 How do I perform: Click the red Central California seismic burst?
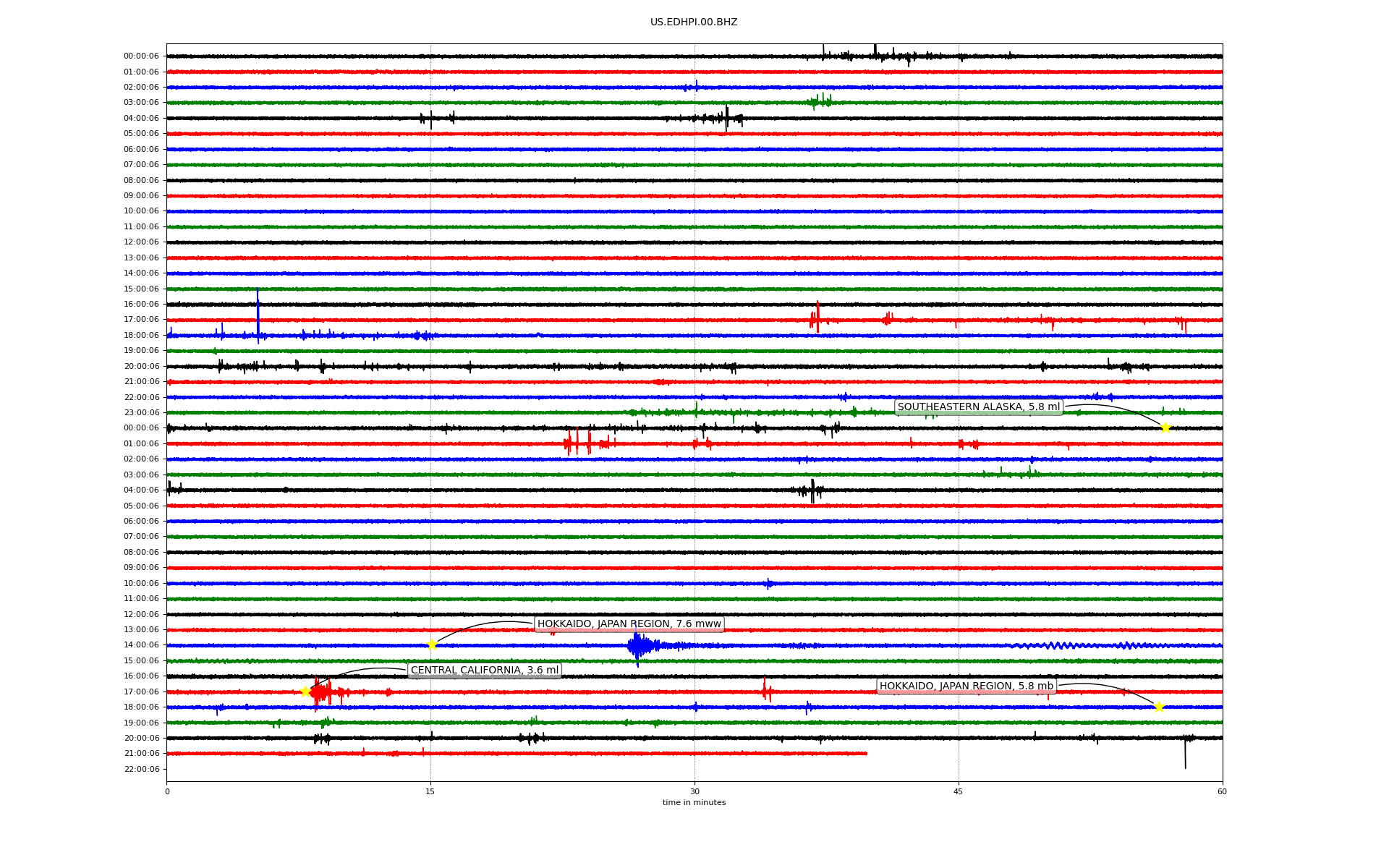321,693
